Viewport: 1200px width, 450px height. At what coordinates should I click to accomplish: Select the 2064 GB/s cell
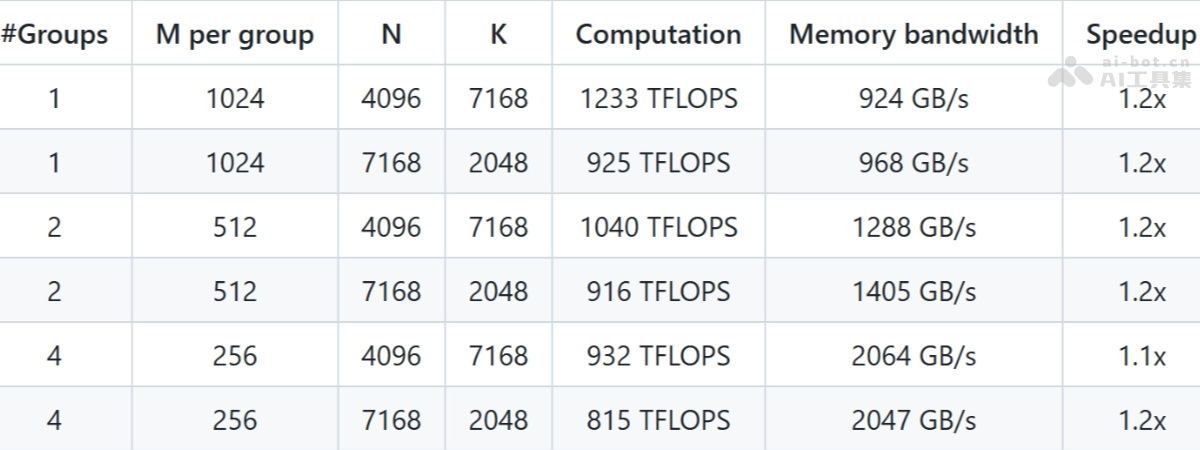913,356
